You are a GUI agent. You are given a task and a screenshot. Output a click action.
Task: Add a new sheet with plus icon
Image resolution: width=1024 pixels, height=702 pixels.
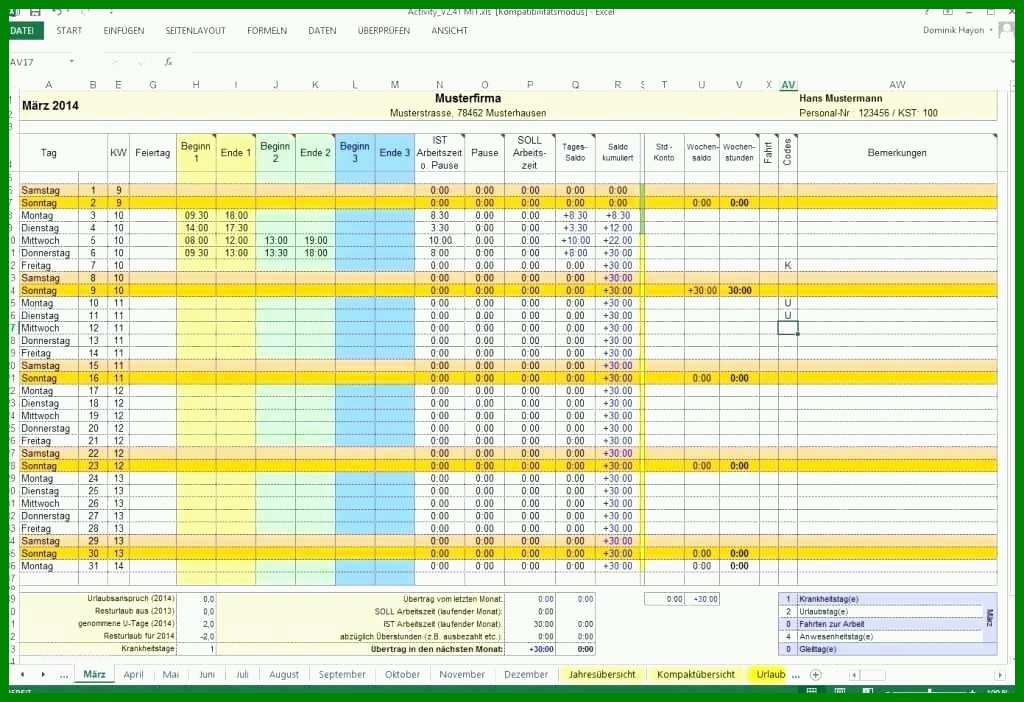click(x=815, y=675)
